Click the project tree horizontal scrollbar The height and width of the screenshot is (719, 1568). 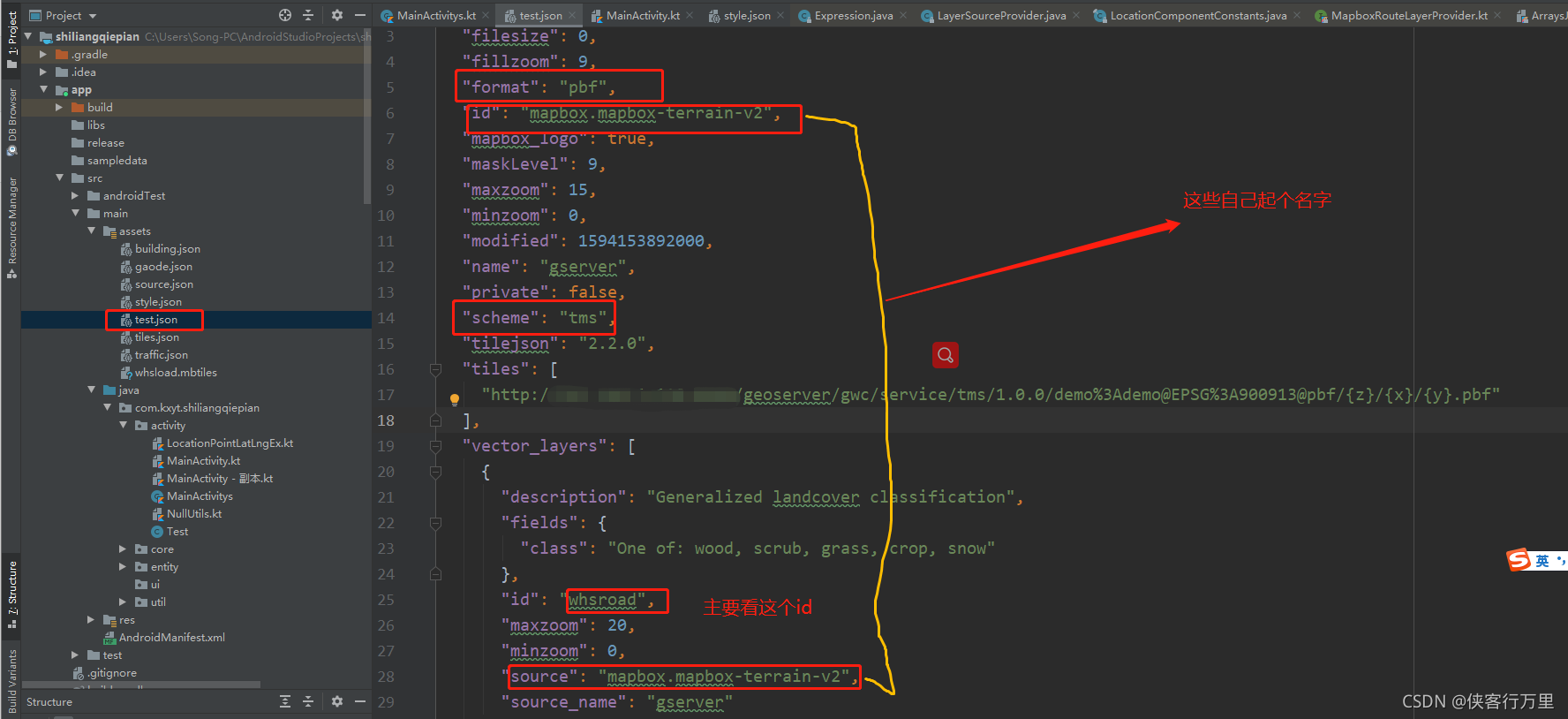click(141, 685)
